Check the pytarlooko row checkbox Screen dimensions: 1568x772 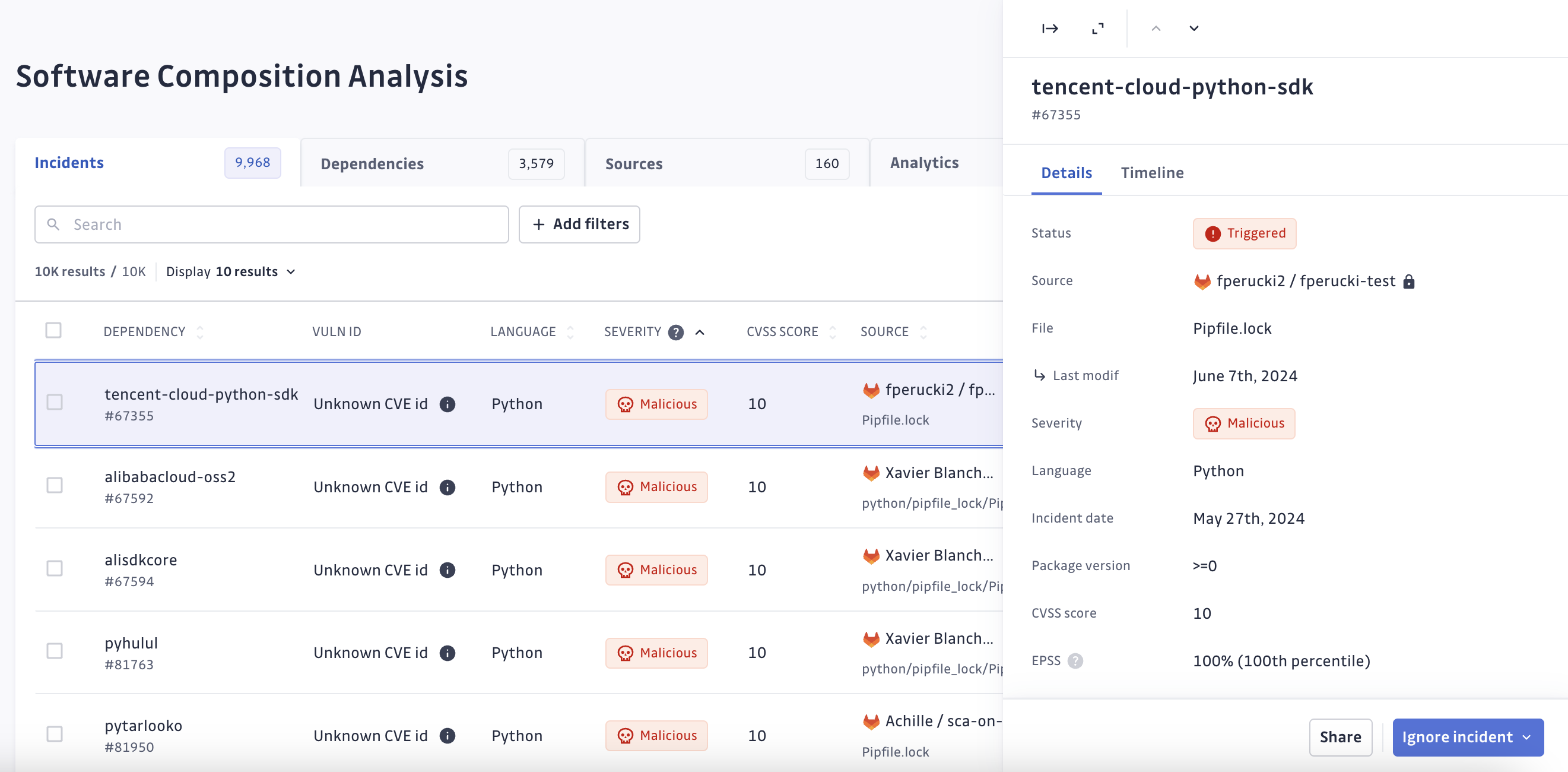click(55, 733)
